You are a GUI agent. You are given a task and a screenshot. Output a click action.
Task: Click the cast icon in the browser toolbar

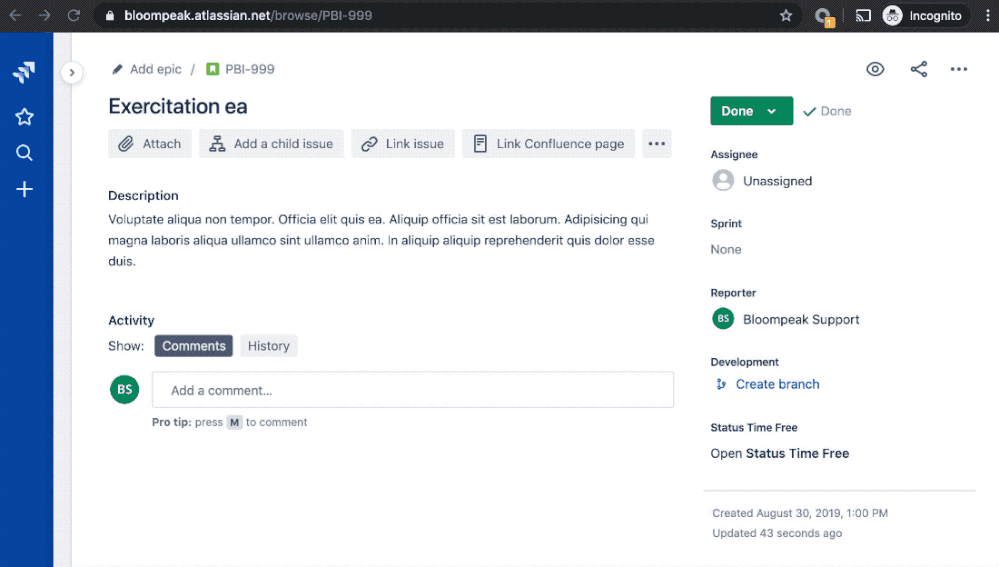coord(863,15)
